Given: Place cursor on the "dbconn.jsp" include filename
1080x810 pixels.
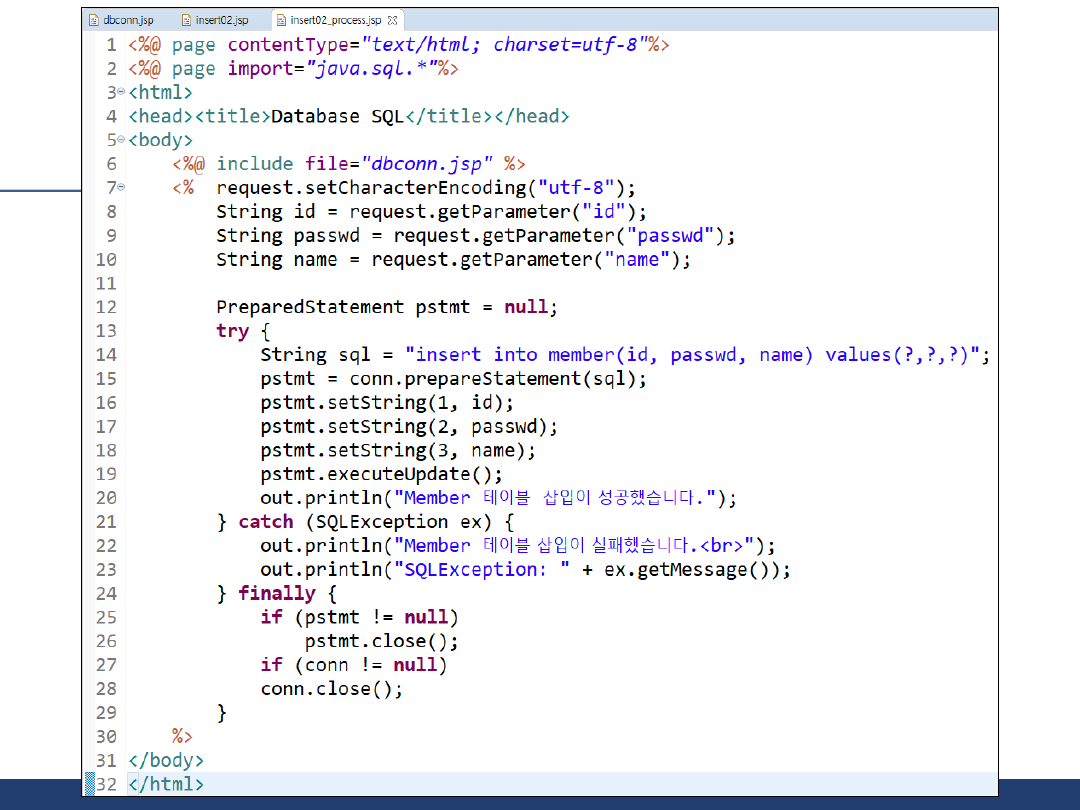Looking at the screenshot, I should point(427,164).
